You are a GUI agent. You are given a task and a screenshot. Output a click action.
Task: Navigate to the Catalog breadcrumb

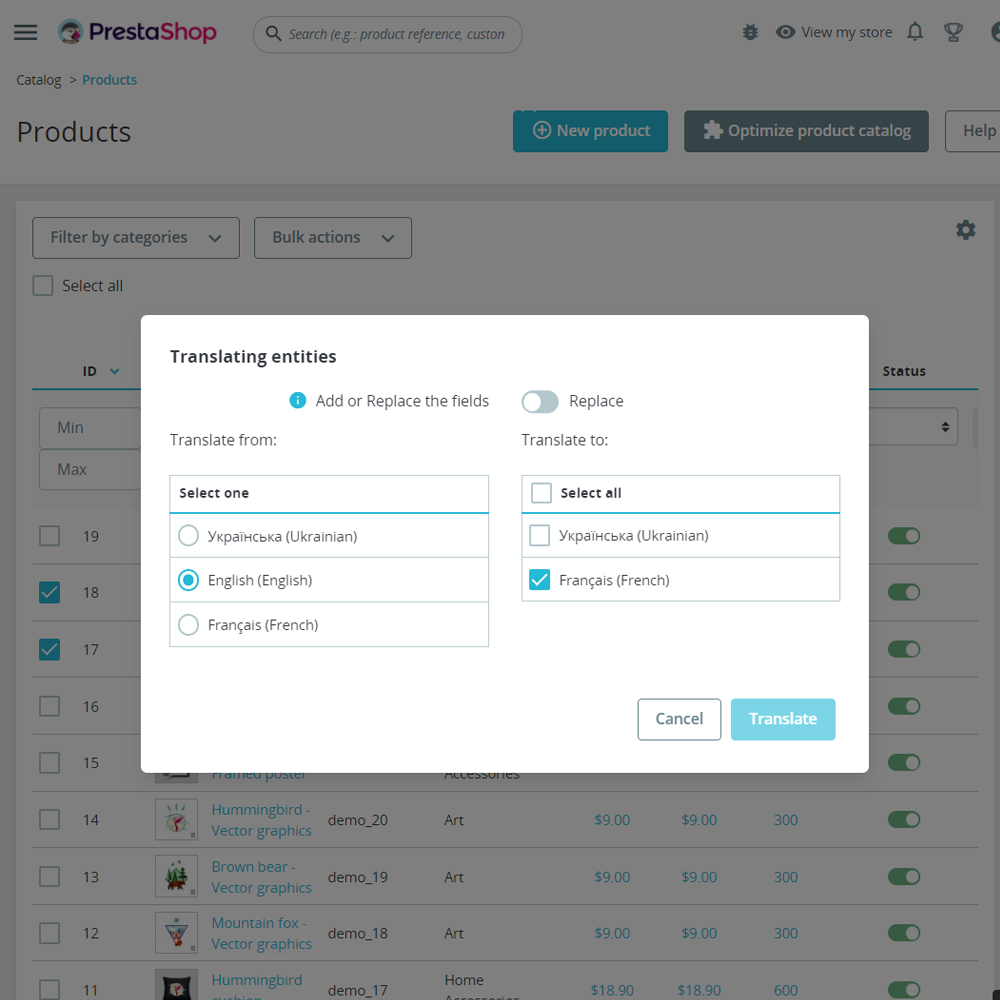coord(38,79)
